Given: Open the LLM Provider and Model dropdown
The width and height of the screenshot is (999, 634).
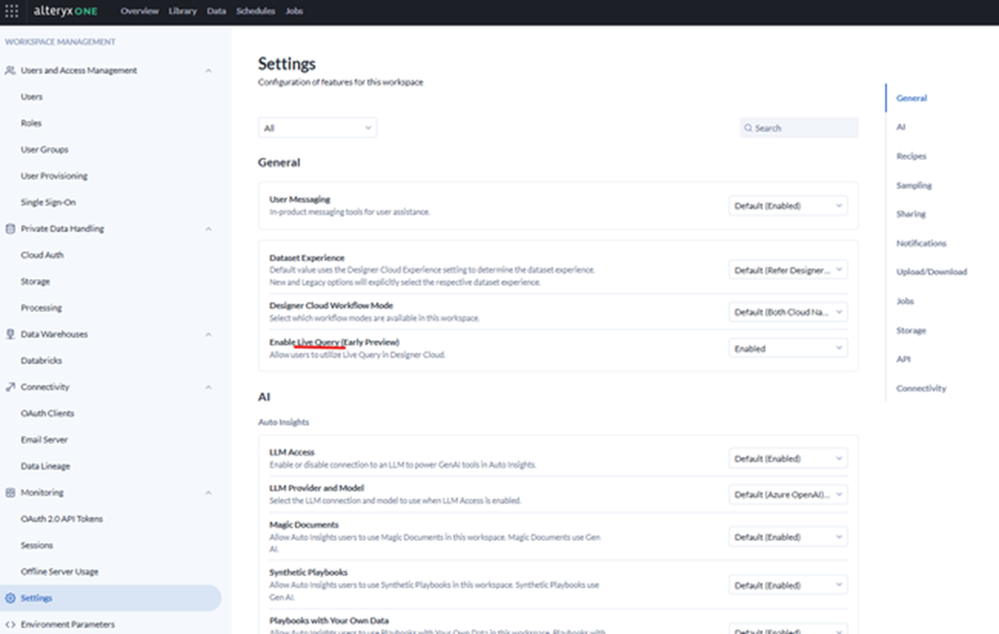Looking at the screenshot, I should tap(788, 494).
